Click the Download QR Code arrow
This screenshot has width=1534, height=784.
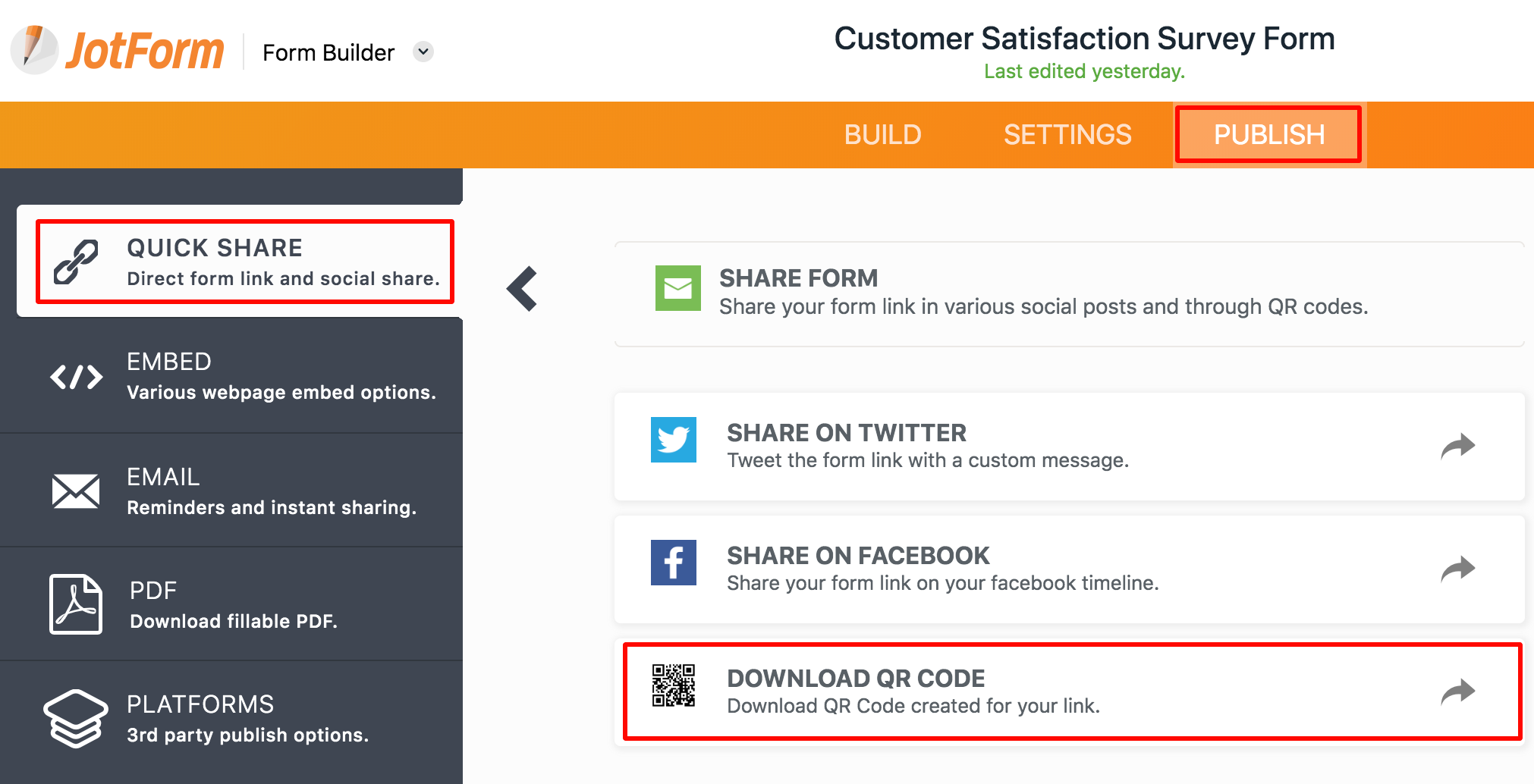click(x=1457, y=691)
